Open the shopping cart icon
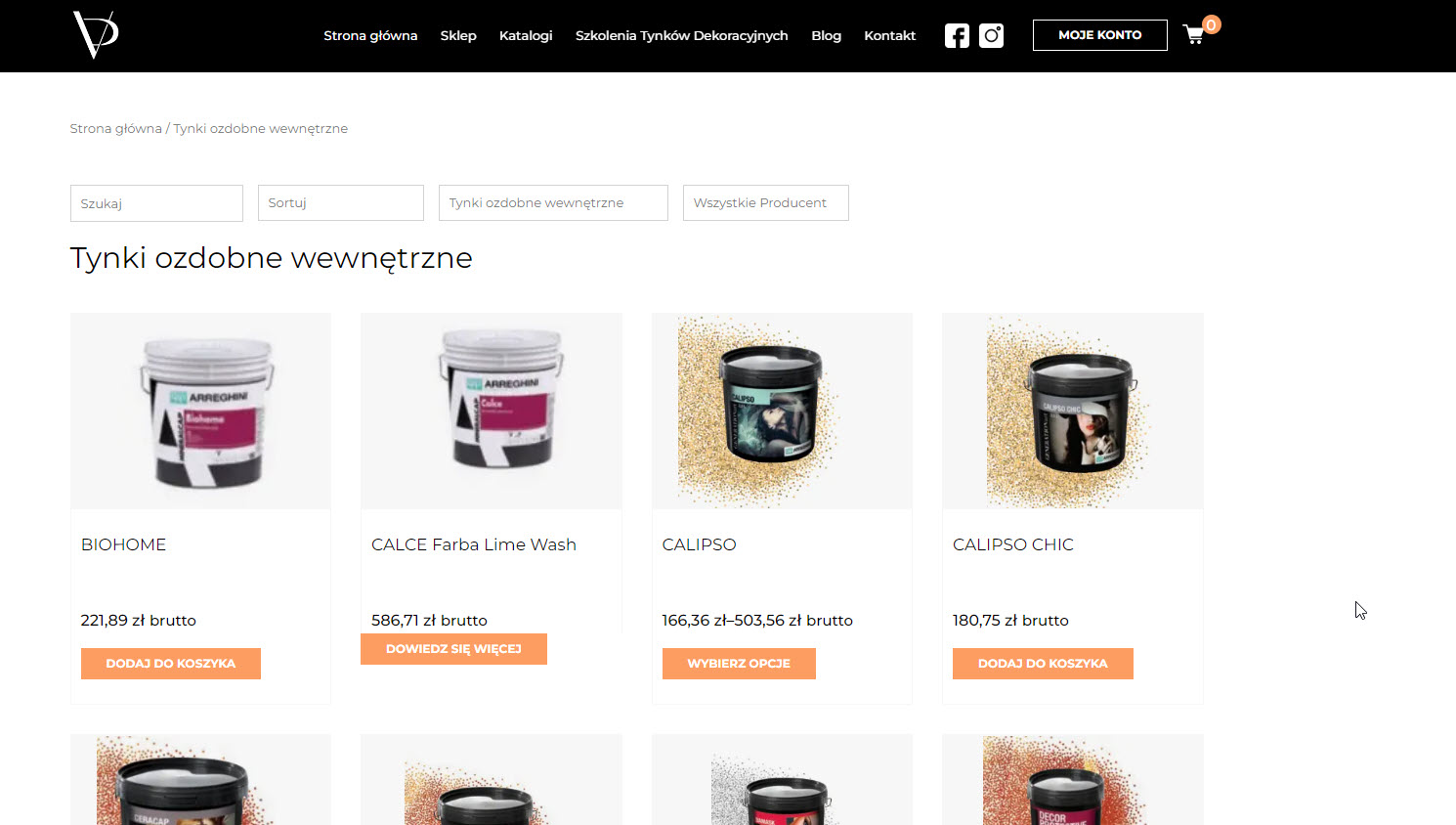1456x825 pixels. tap(1194, 35)
